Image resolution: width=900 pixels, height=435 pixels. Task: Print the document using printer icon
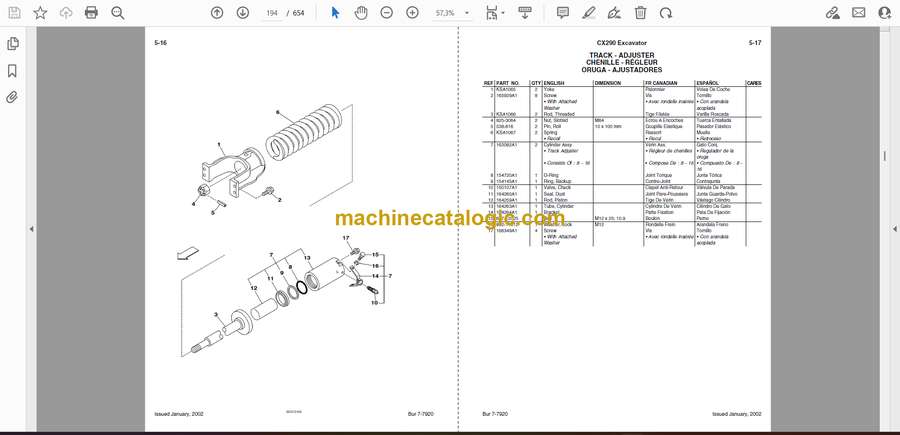[x=91, y=13]
